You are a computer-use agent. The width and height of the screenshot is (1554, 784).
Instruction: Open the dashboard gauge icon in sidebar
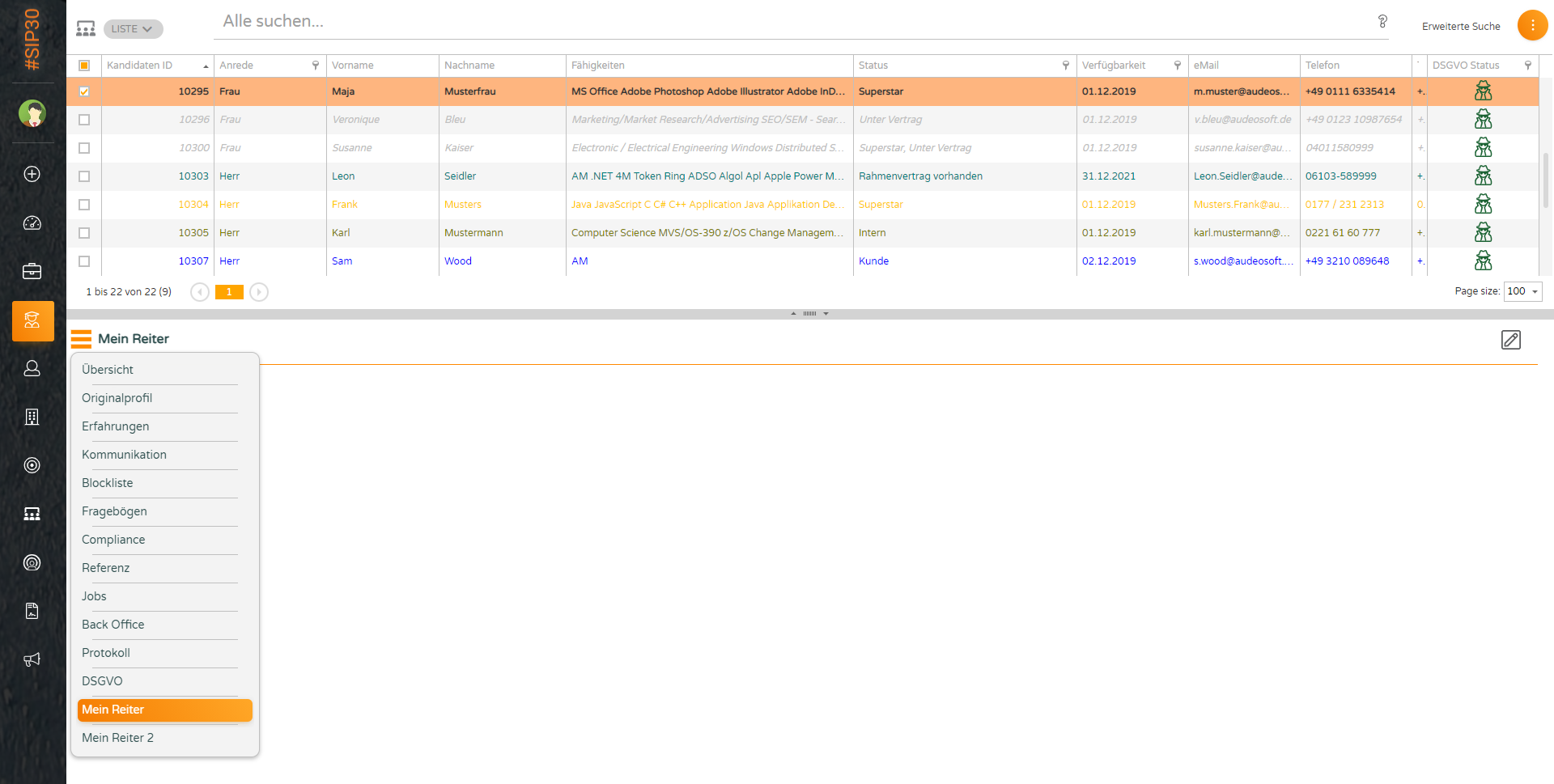tap(32, 222)
